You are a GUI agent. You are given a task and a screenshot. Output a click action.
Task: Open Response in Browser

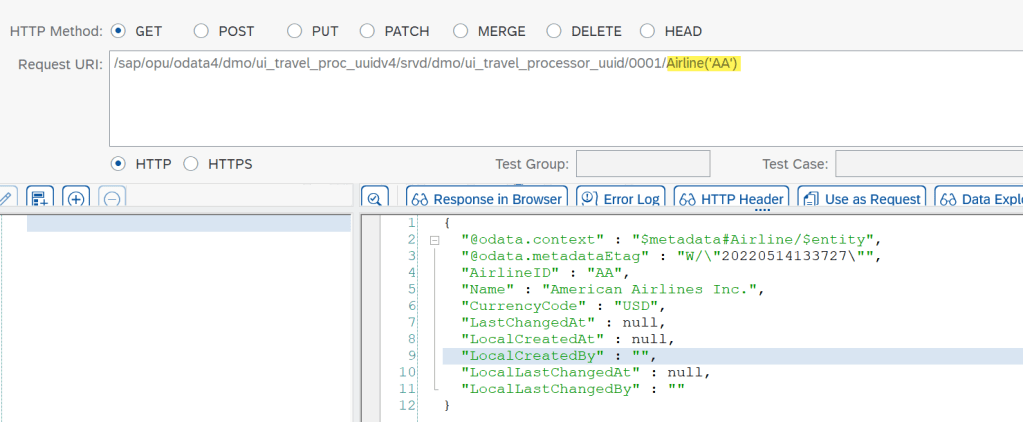point(485,199)
